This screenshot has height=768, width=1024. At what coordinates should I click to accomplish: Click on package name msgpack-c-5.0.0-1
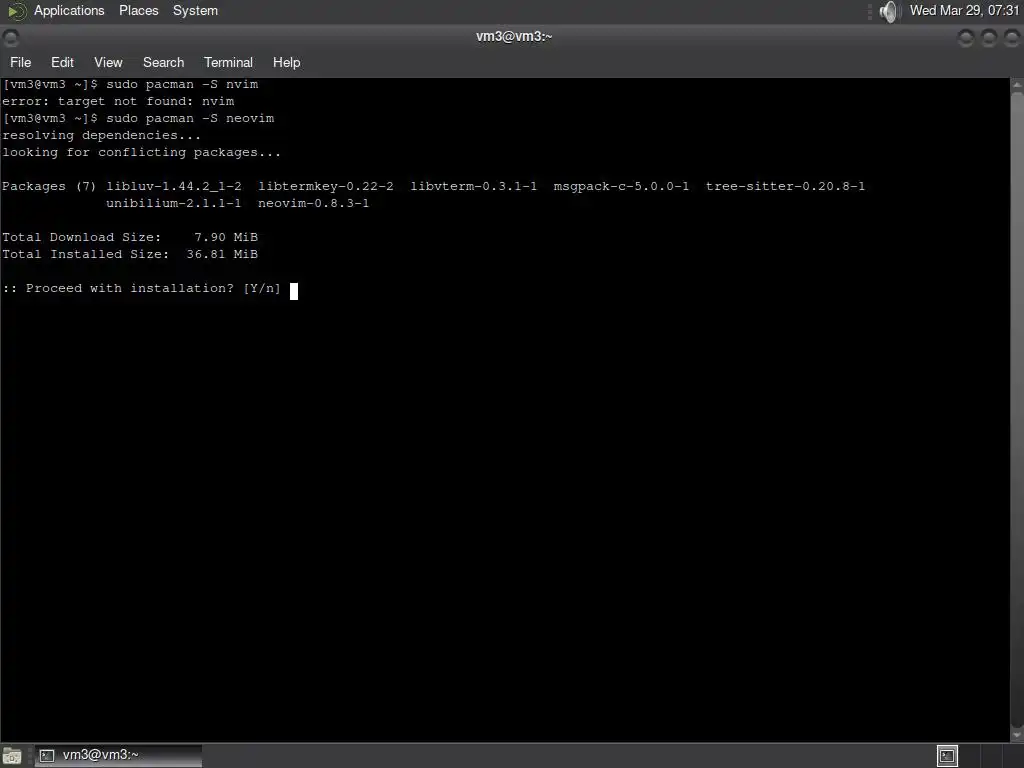point(621,186)
